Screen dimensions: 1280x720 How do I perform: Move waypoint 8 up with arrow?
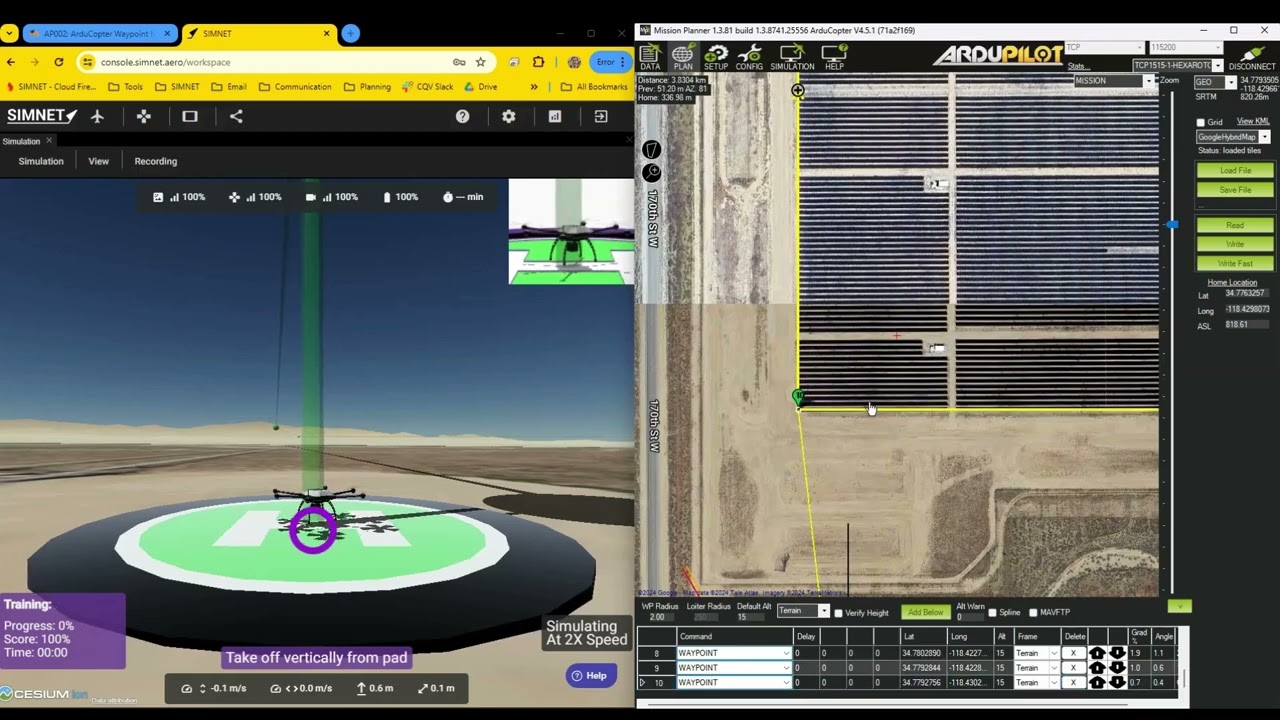tap(1097, 653)
